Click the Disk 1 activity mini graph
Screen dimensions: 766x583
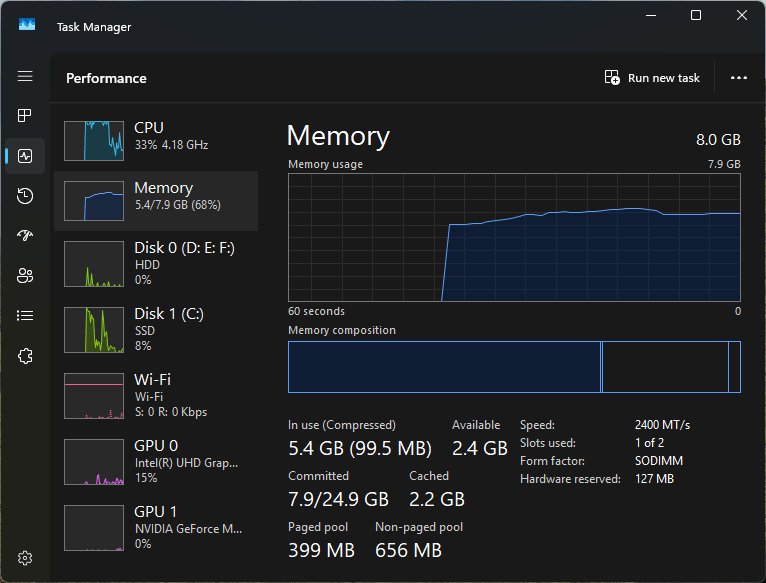[94, 330]
